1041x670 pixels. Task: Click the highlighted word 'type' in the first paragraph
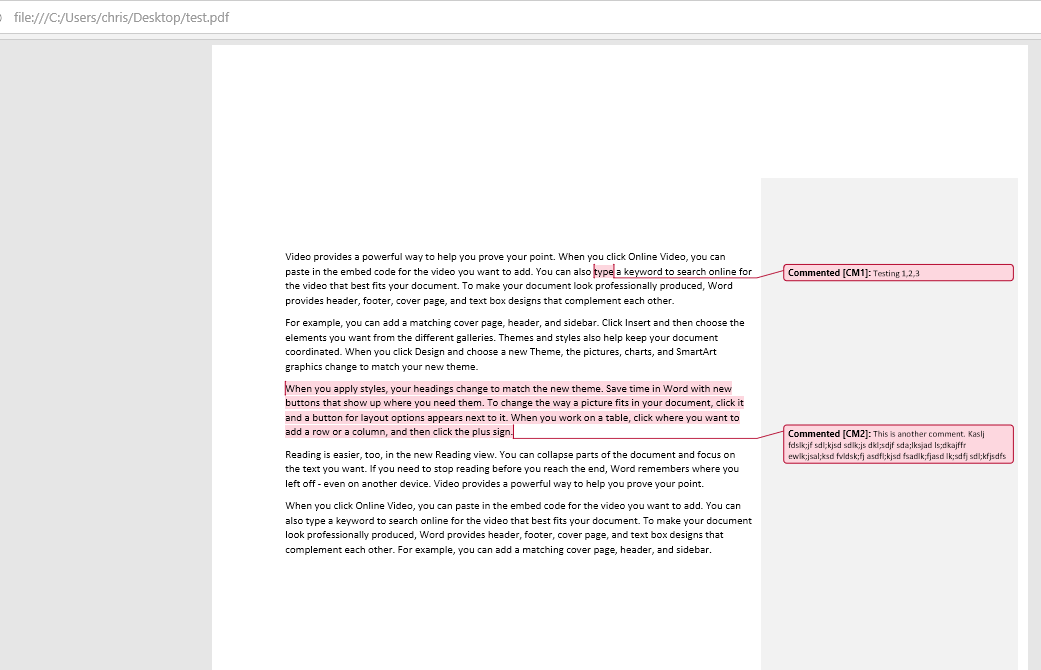pos(603,272)
